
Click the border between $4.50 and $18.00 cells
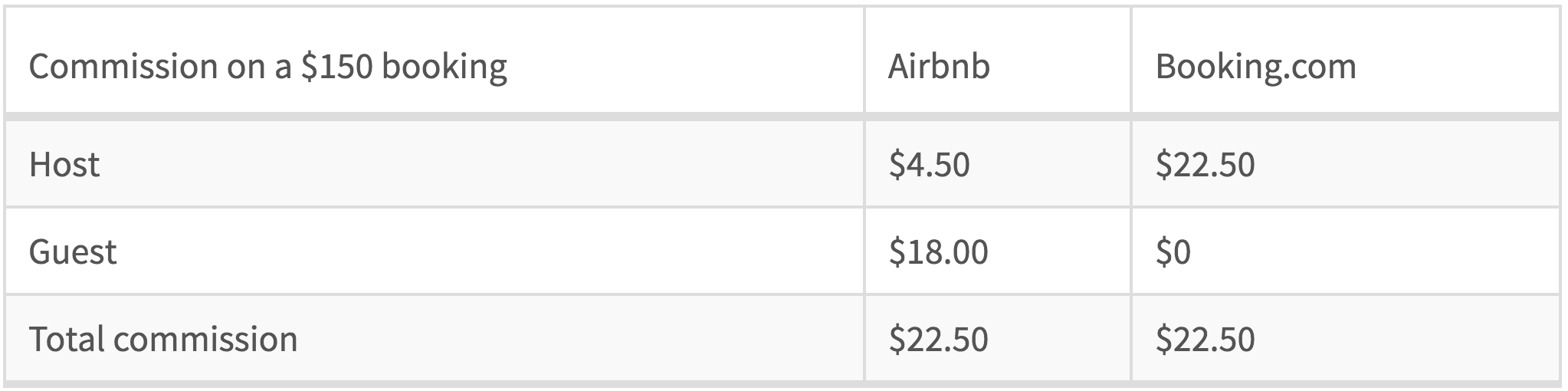click(996, 207)
